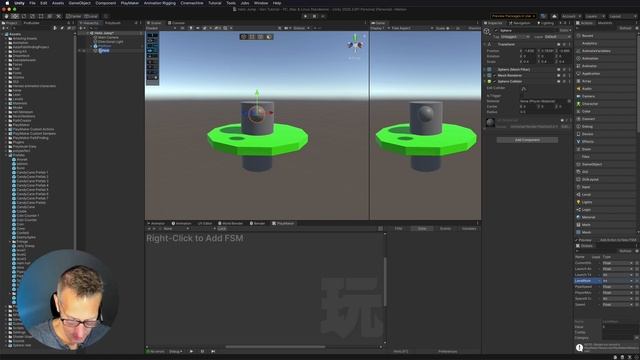The image size is (640, 360).
Task: Toggle the Sphere active checkbox in the Inspector
Action: pos(496,31)
